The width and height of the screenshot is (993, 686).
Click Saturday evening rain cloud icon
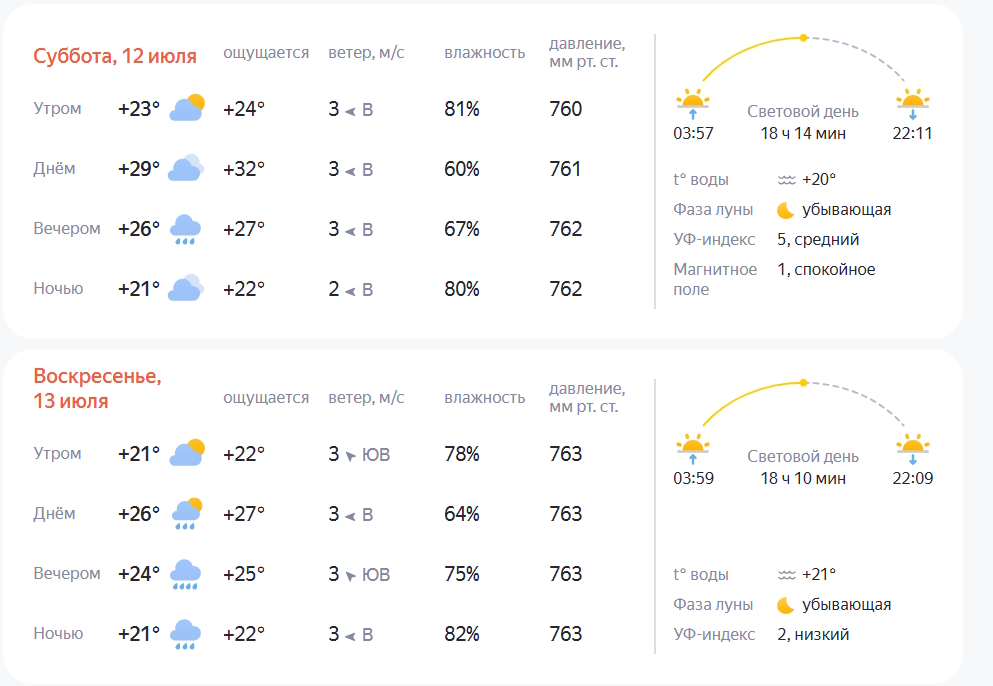tap(186, 229)
